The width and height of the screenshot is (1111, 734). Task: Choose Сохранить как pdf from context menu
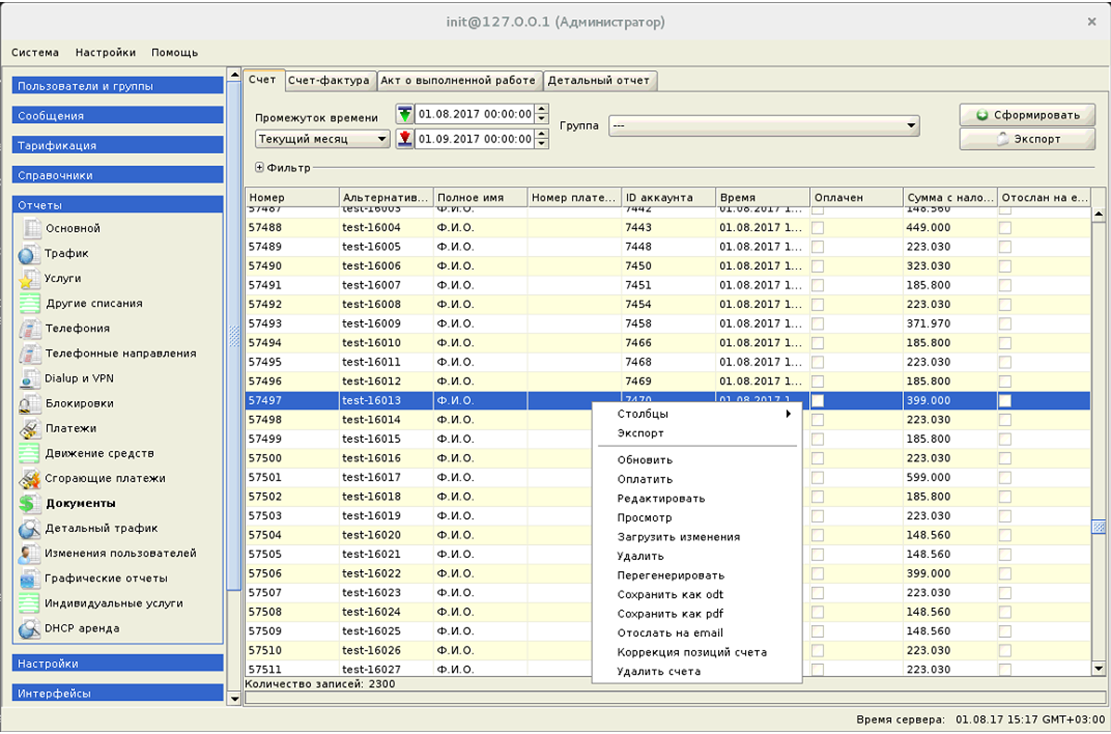(x=697, y=614)
